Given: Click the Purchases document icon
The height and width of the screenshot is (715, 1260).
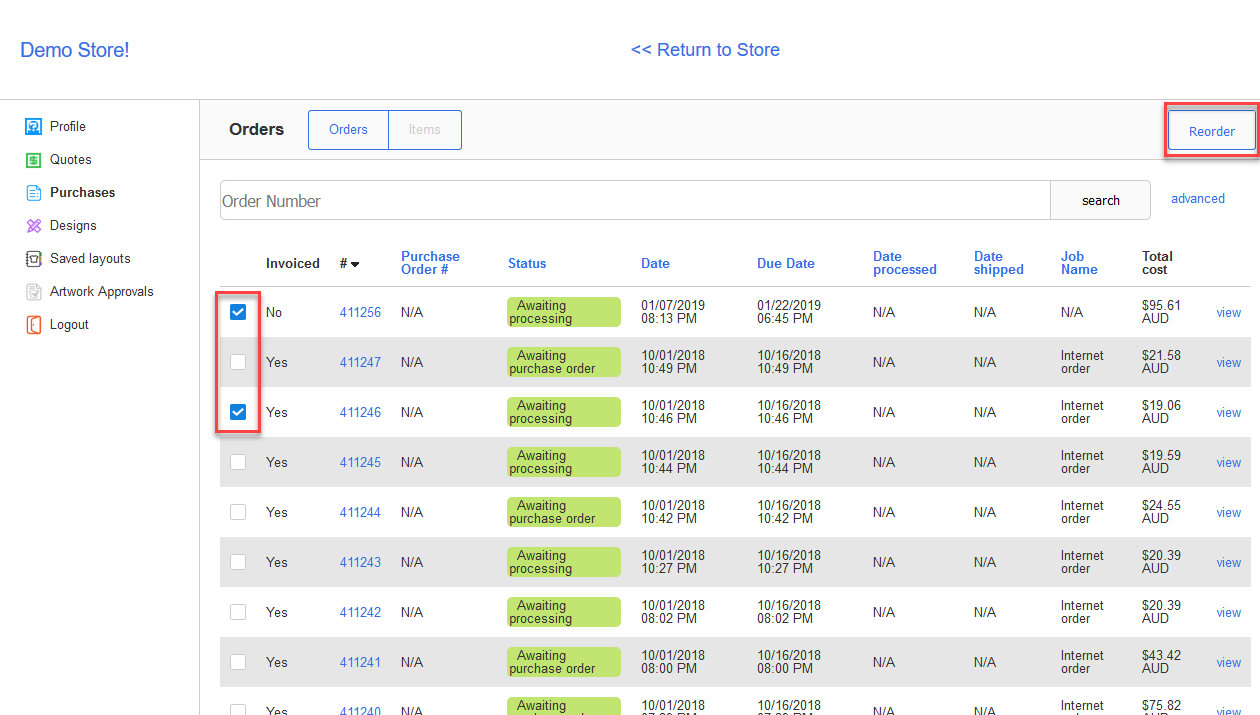Looking at the screenshot, I should coord(33,192).
